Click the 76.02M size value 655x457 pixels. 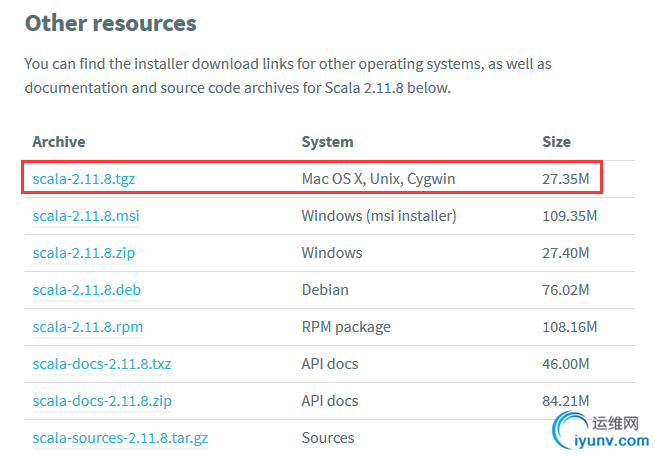coord(566,290)
